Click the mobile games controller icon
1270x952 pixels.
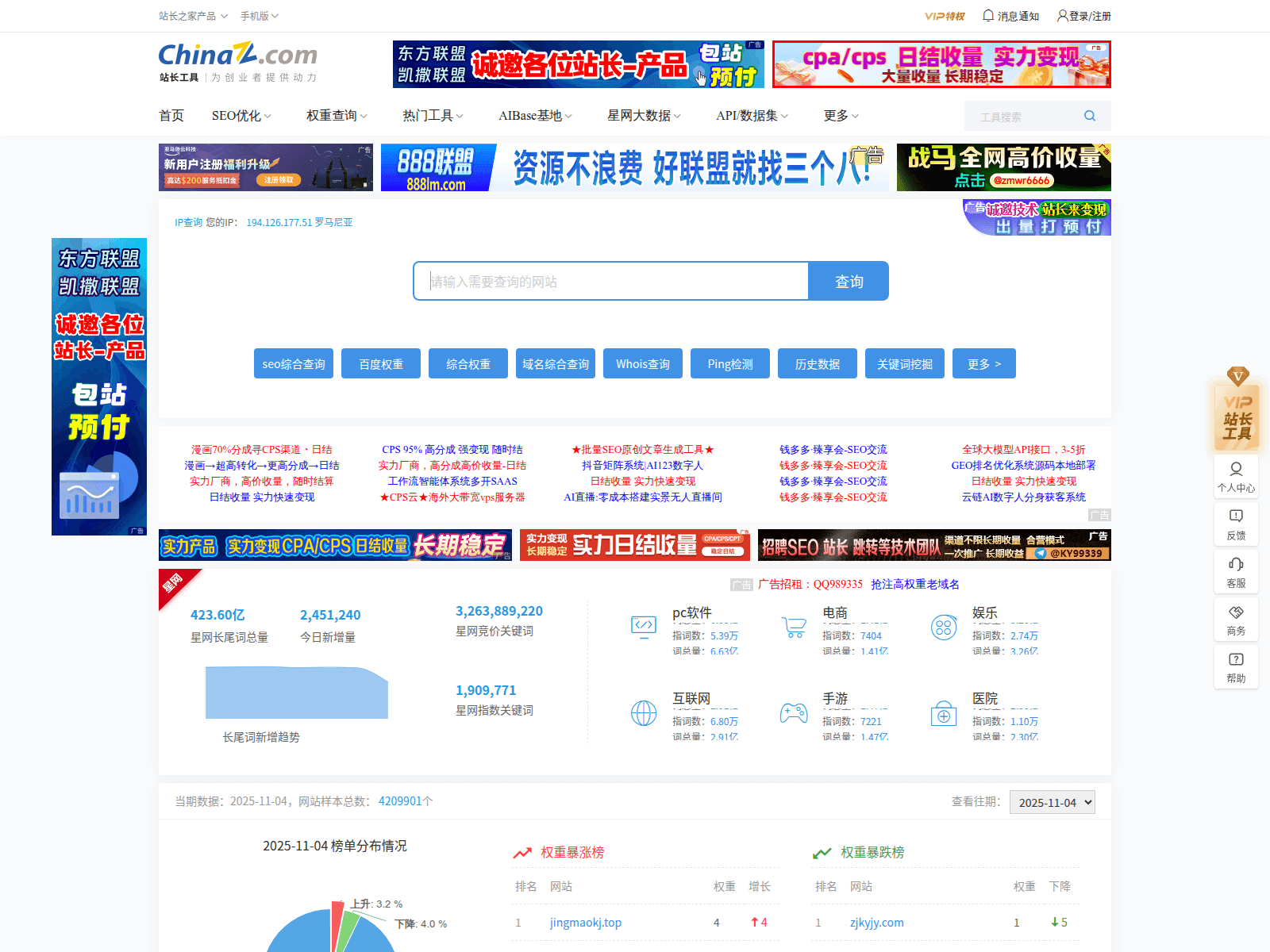tap(794, 712)
